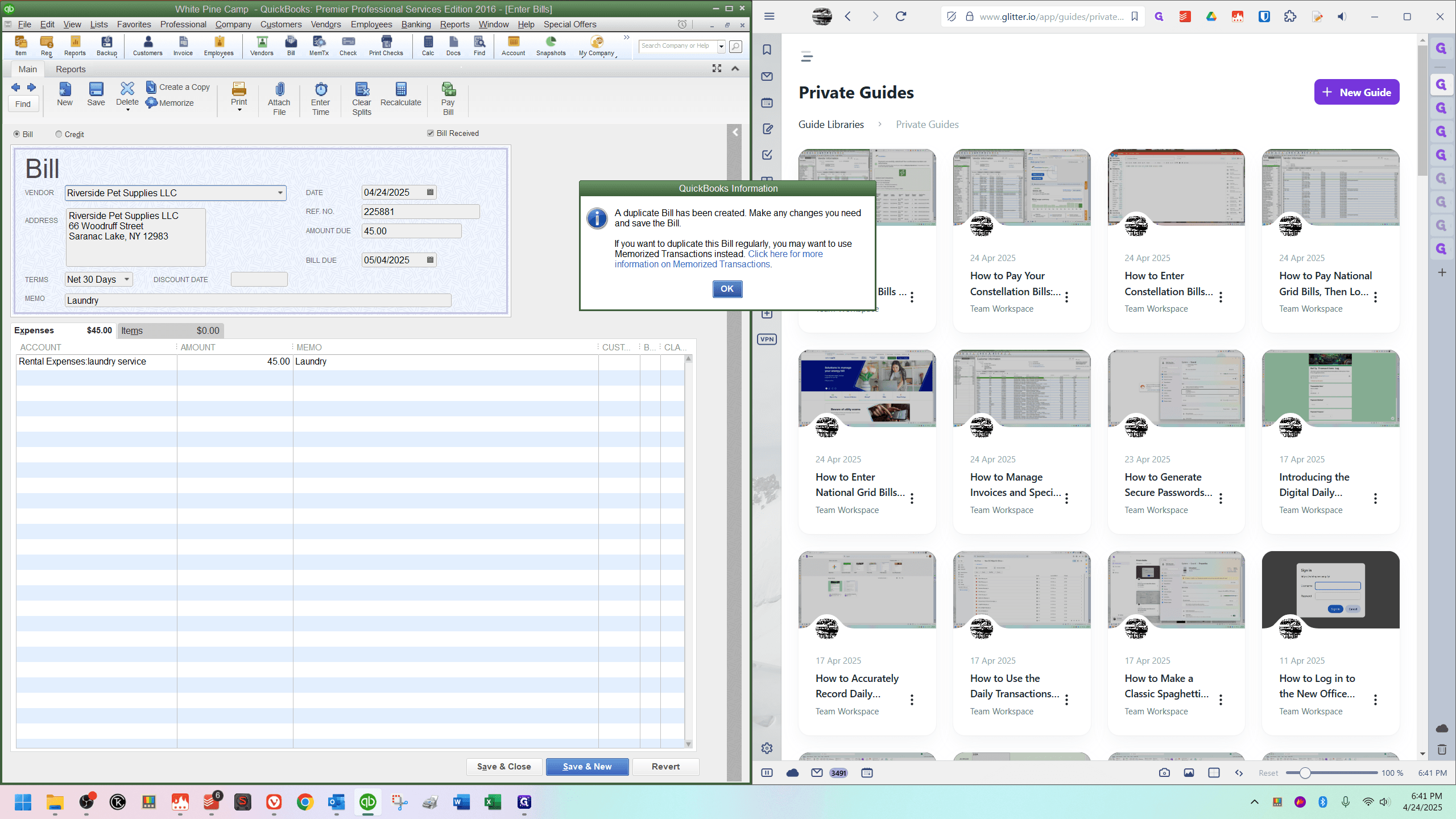The width and height of the screenshot is (1456, 819).
Task: Open the Bill Due calendar picker
Action: tap(431, 260)
